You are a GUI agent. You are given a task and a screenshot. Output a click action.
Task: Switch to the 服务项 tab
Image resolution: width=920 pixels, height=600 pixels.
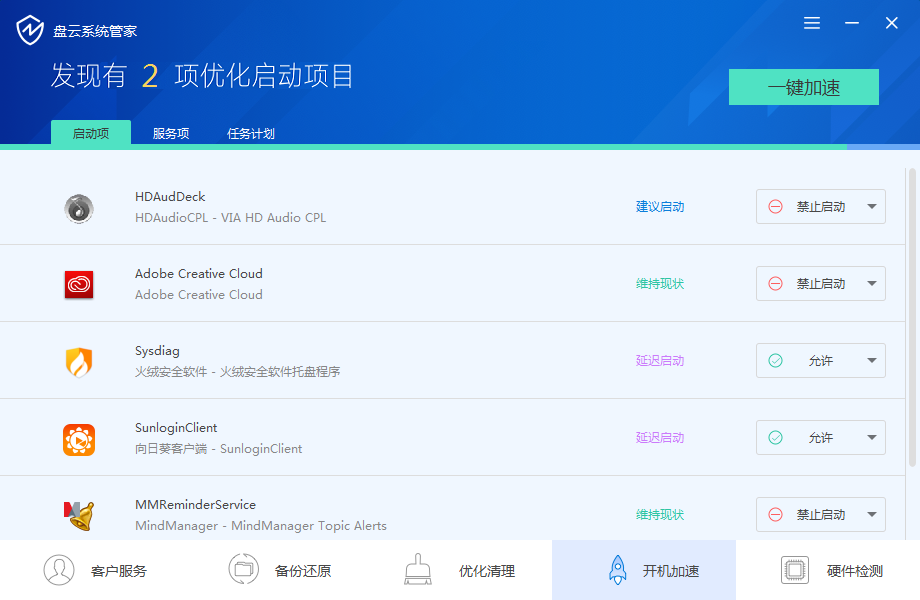click(171, 134)
